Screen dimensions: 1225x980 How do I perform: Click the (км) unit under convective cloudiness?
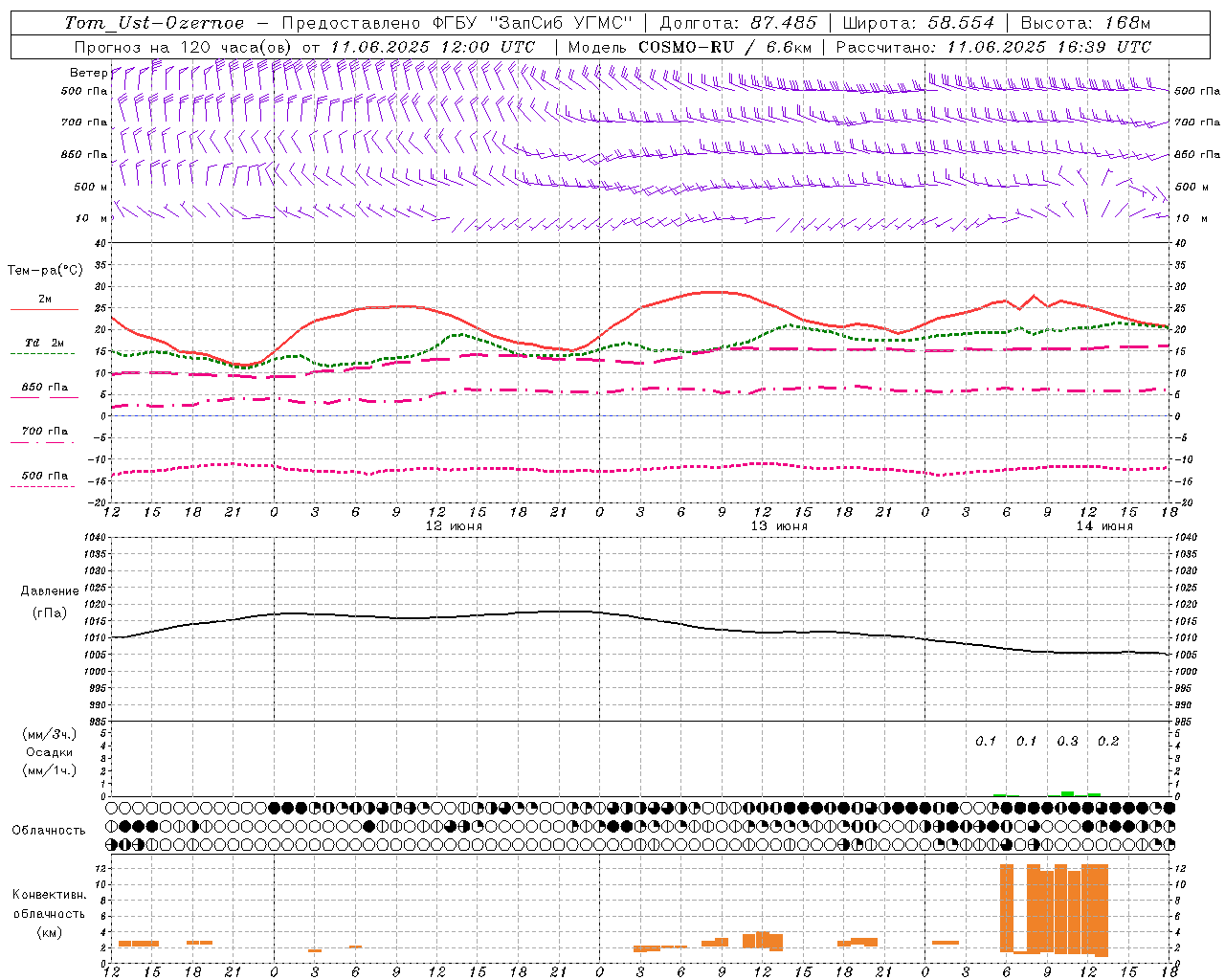tap(49, 932)
